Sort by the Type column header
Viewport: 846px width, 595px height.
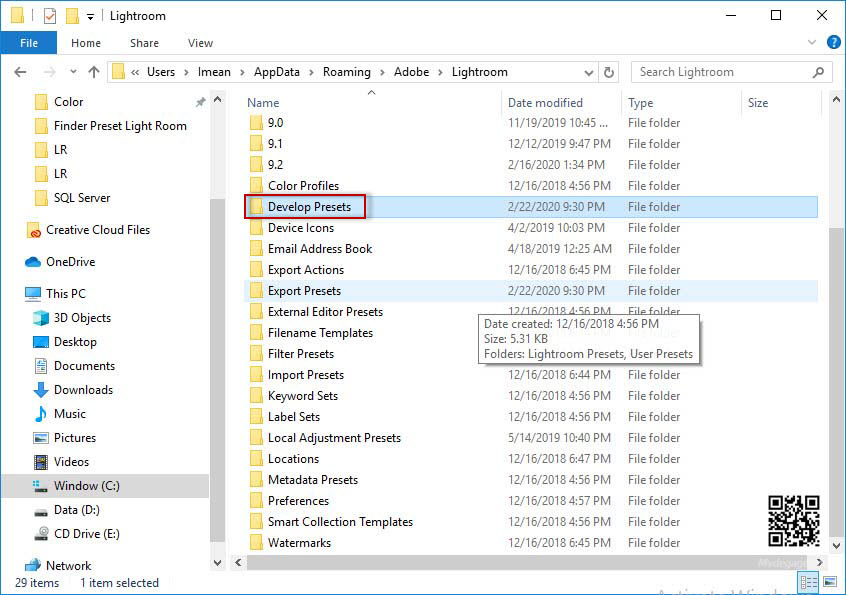coord(640,102)
